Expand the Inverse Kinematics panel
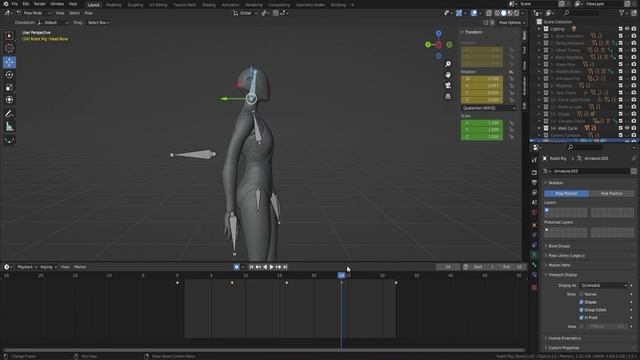Image resolution: width=640 pixels, height=360 pixels. click(x=564, y=338)
